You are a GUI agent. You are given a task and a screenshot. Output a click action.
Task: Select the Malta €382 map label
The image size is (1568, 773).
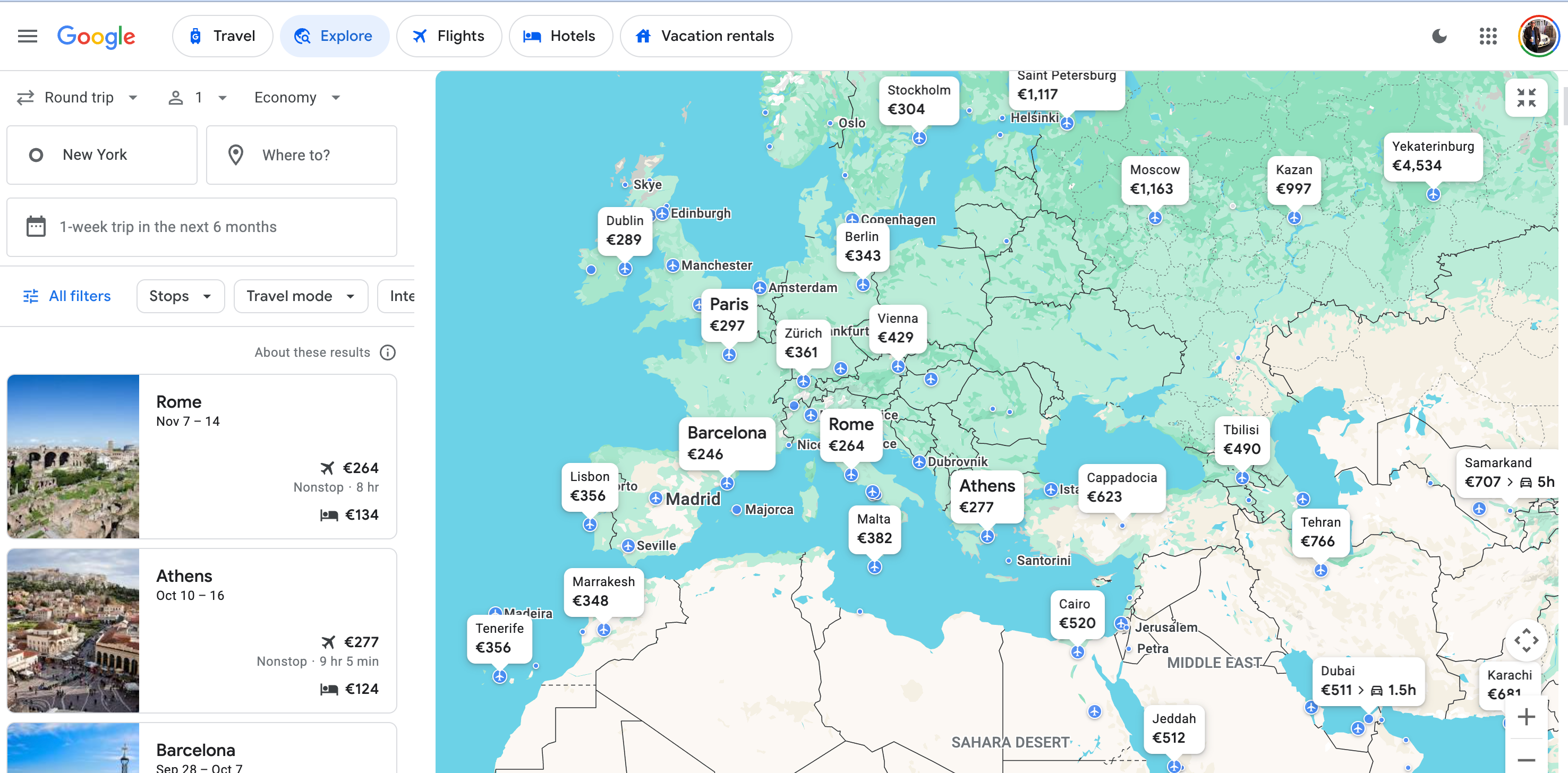[874, 529]
